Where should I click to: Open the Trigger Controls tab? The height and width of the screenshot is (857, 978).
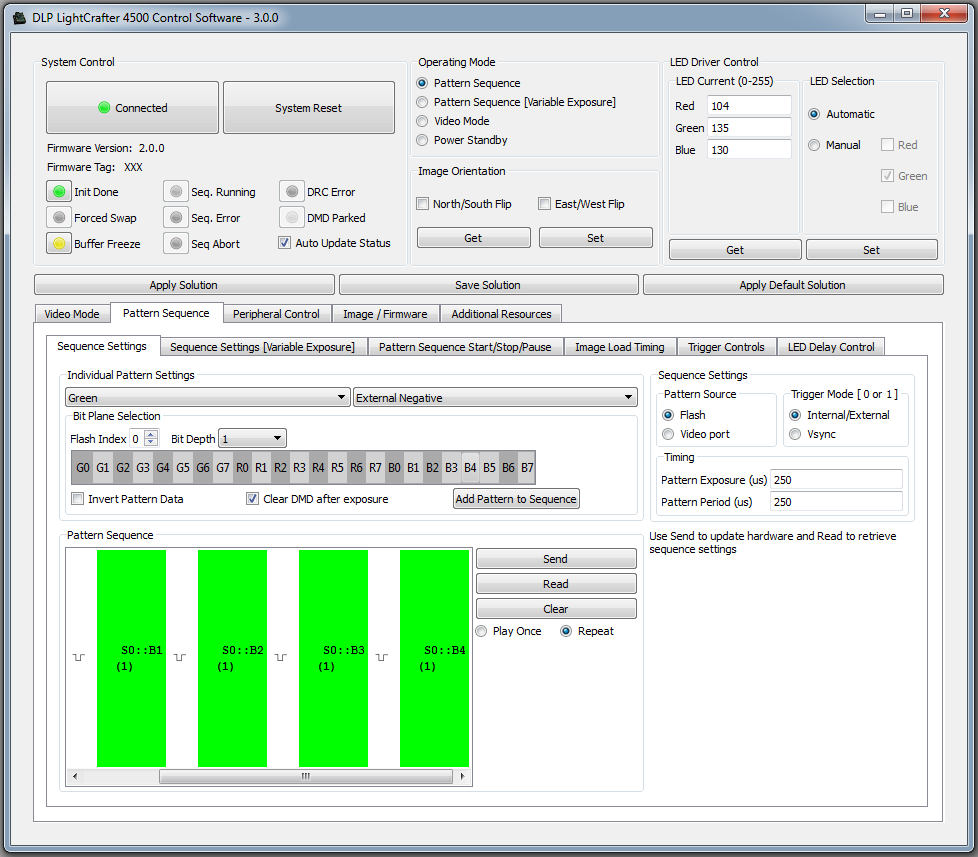(x=726, y=347)
